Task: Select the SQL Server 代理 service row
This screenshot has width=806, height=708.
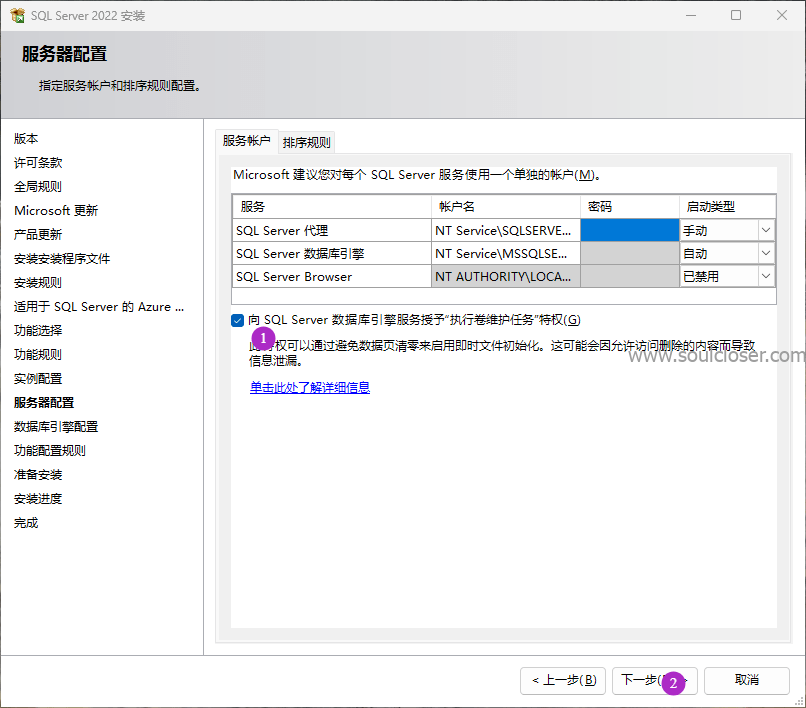Action: pos(332,230)
